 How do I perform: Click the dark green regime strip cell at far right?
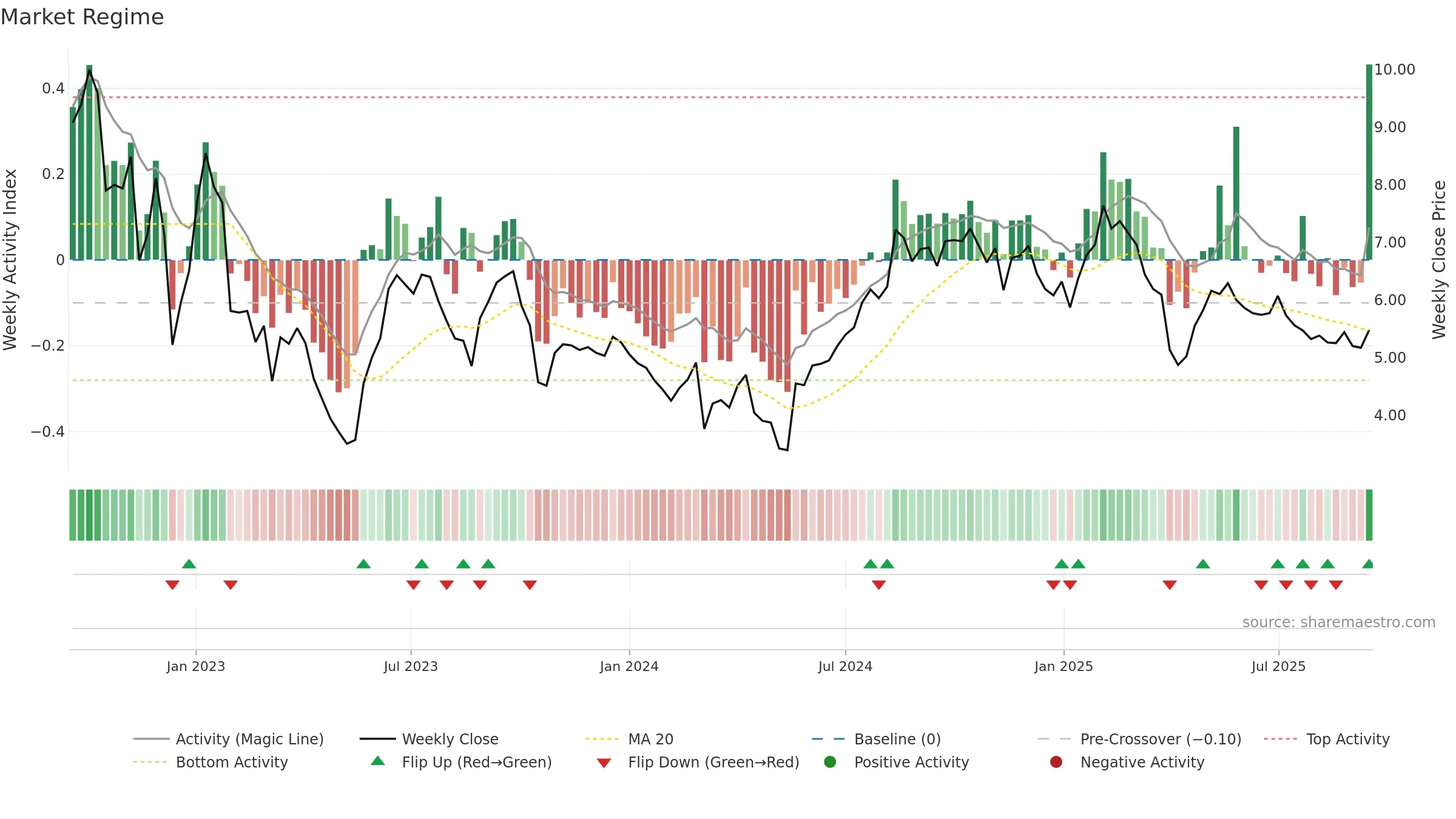click(x=1369, y=515)
